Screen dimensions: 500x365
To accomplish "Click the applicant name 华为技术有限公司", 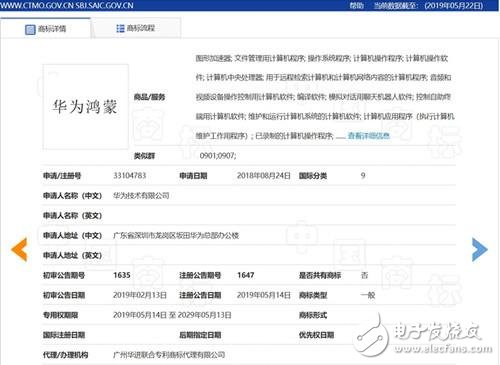I will coord(141,196).
